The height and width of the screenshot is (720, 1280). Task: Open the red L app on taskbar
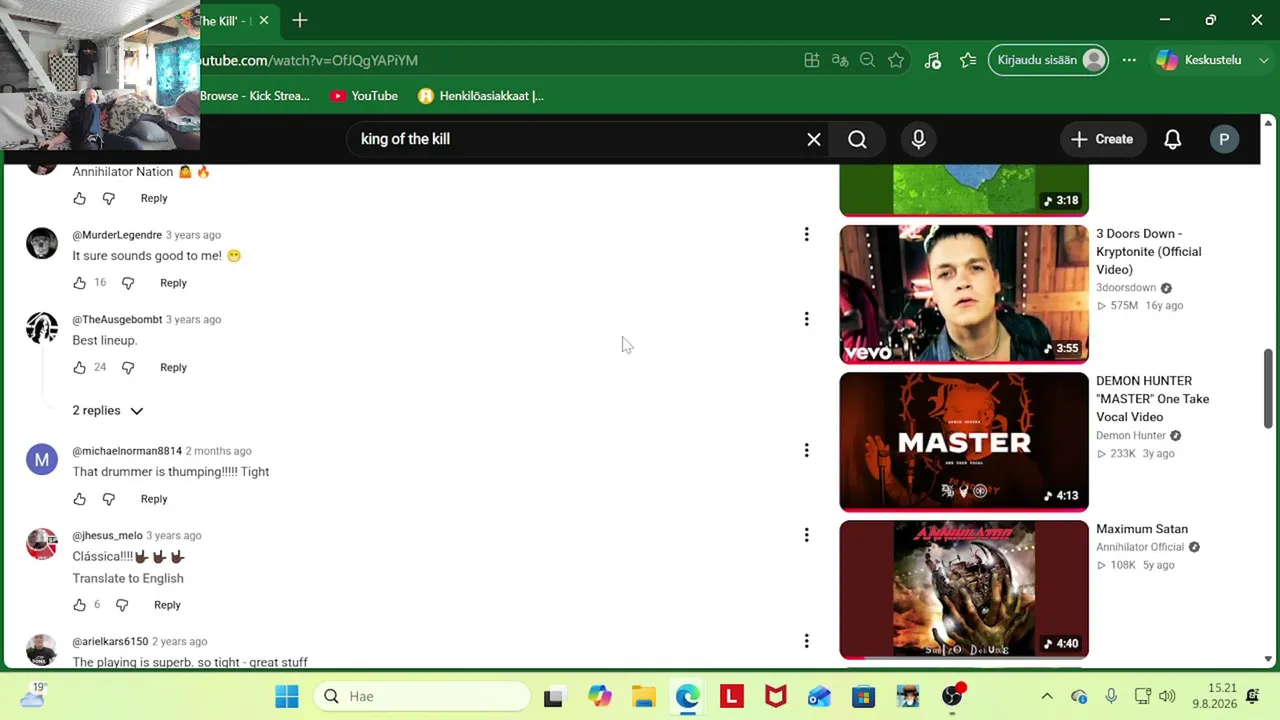(x=732, y=696)
